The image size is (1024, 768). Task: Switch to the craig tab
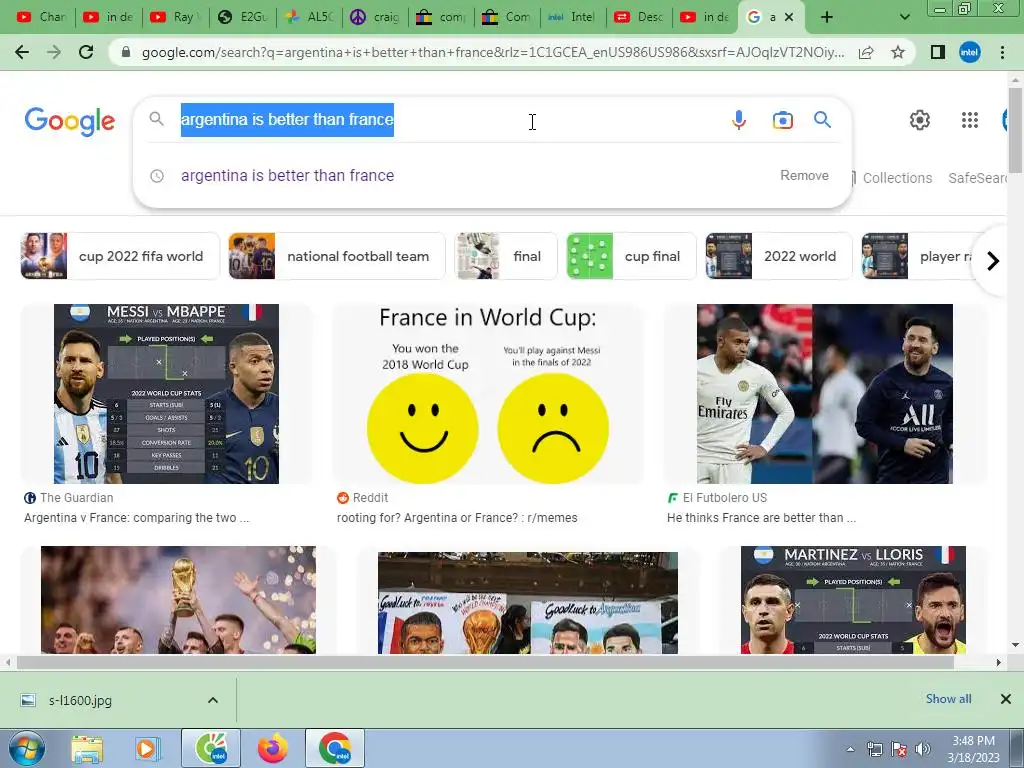376,17
